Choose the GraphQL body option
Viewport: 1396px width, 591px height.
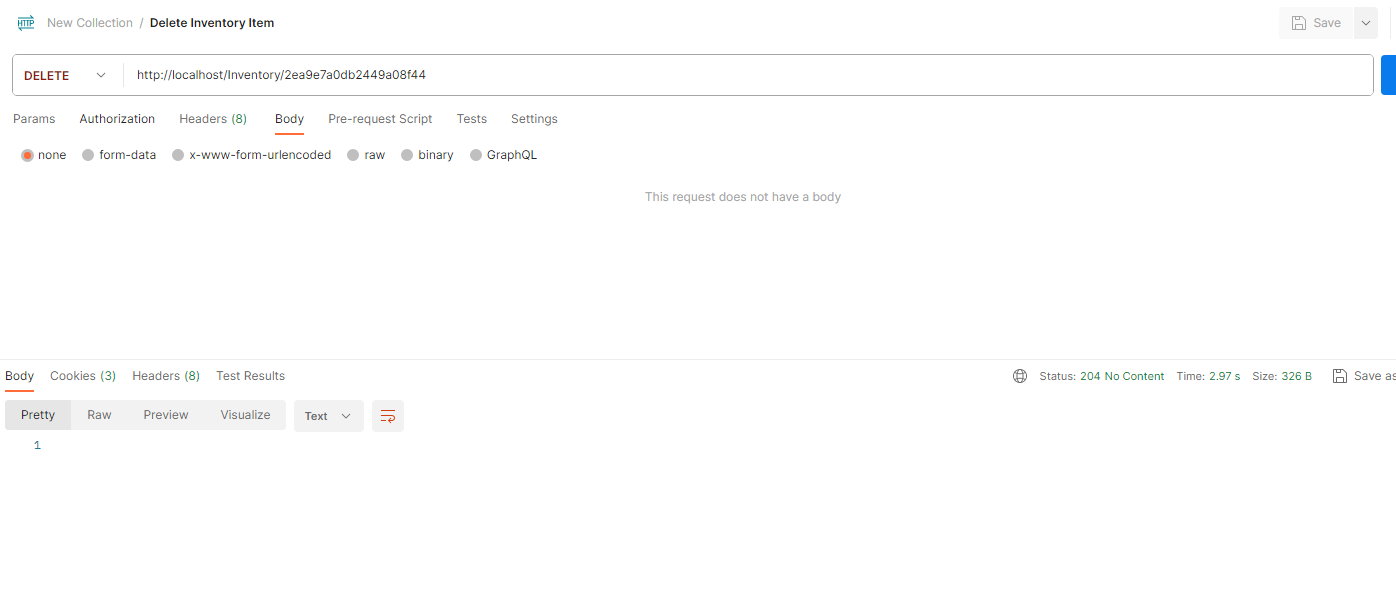point(476,155)
